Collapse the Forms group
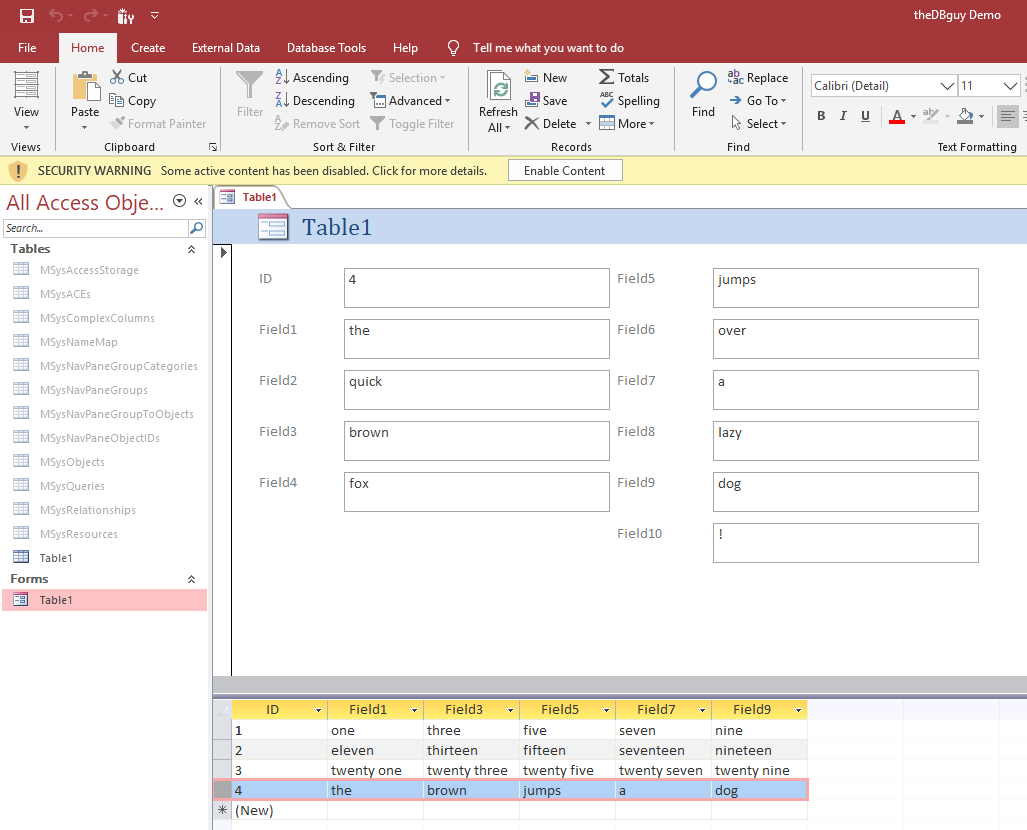The width and height of the screenshot is (1027, 830). 191,579
